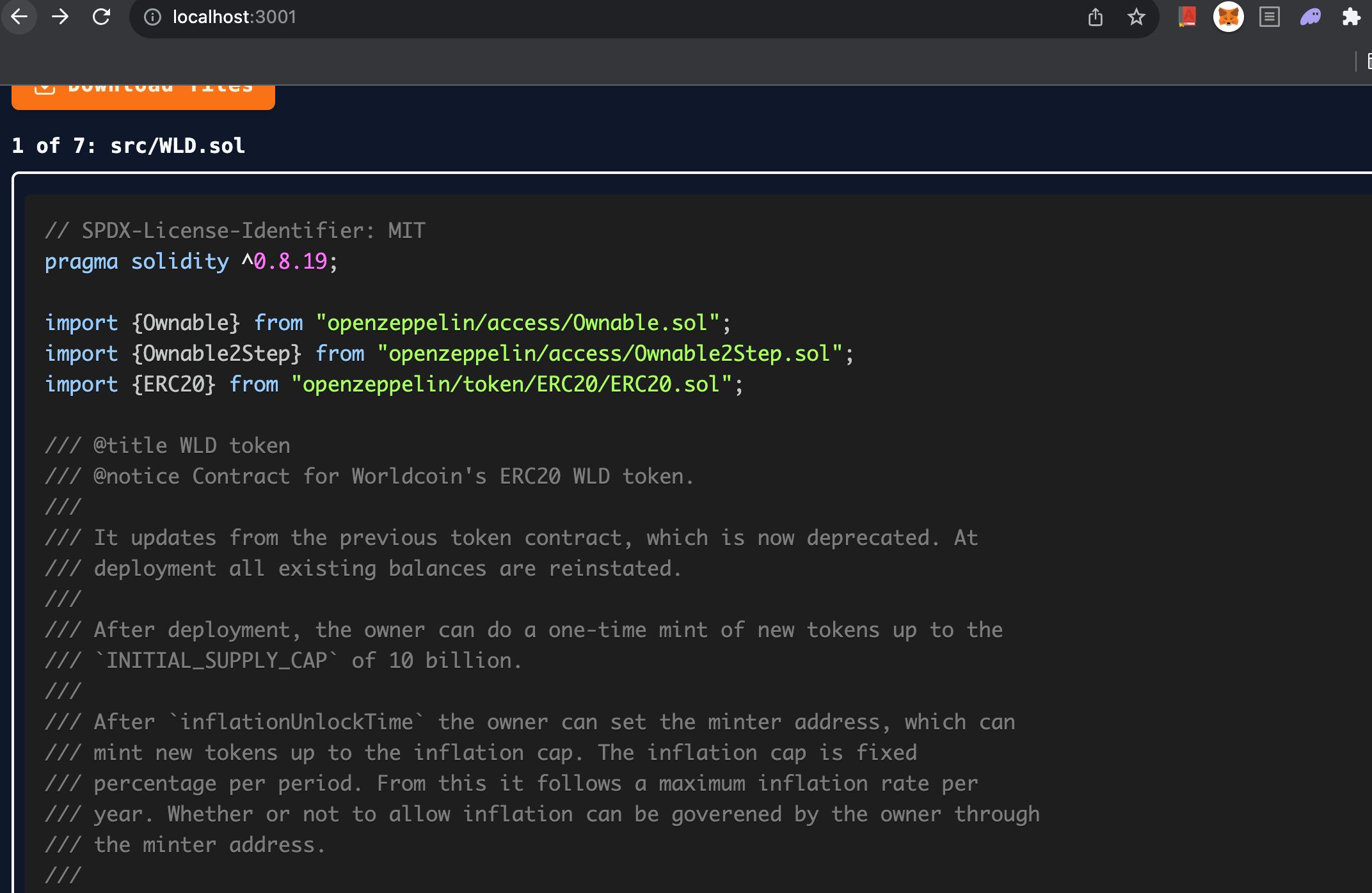
Task: Open the purple ghost Phantom extension
Action: click(x=1310, y=17)
